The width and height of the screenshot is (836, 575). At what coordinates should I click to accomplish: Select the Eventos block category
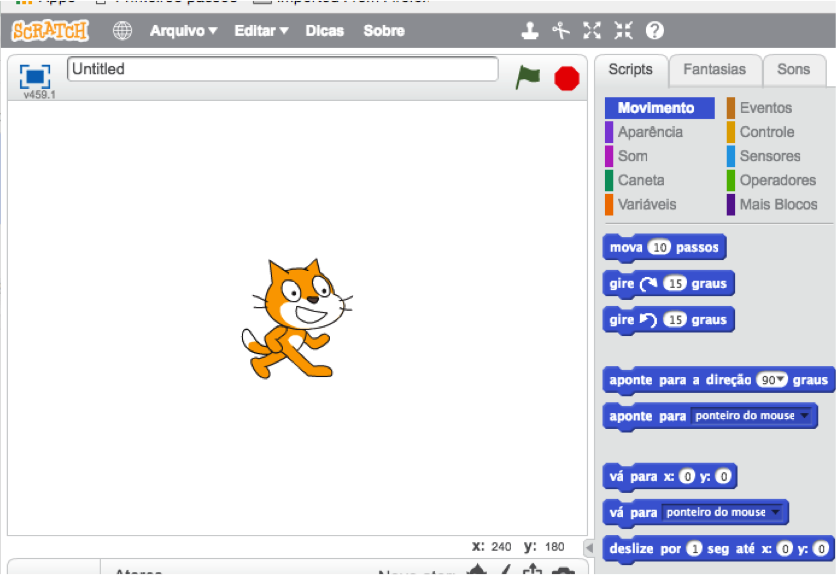coord(760,108)
